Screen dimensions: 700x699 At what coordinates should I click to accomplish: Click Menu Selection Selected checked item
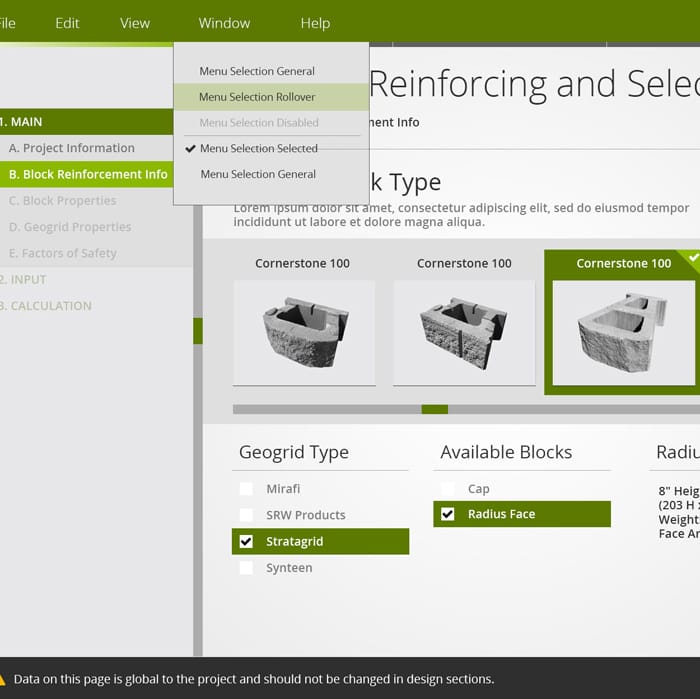coord(271,148)
